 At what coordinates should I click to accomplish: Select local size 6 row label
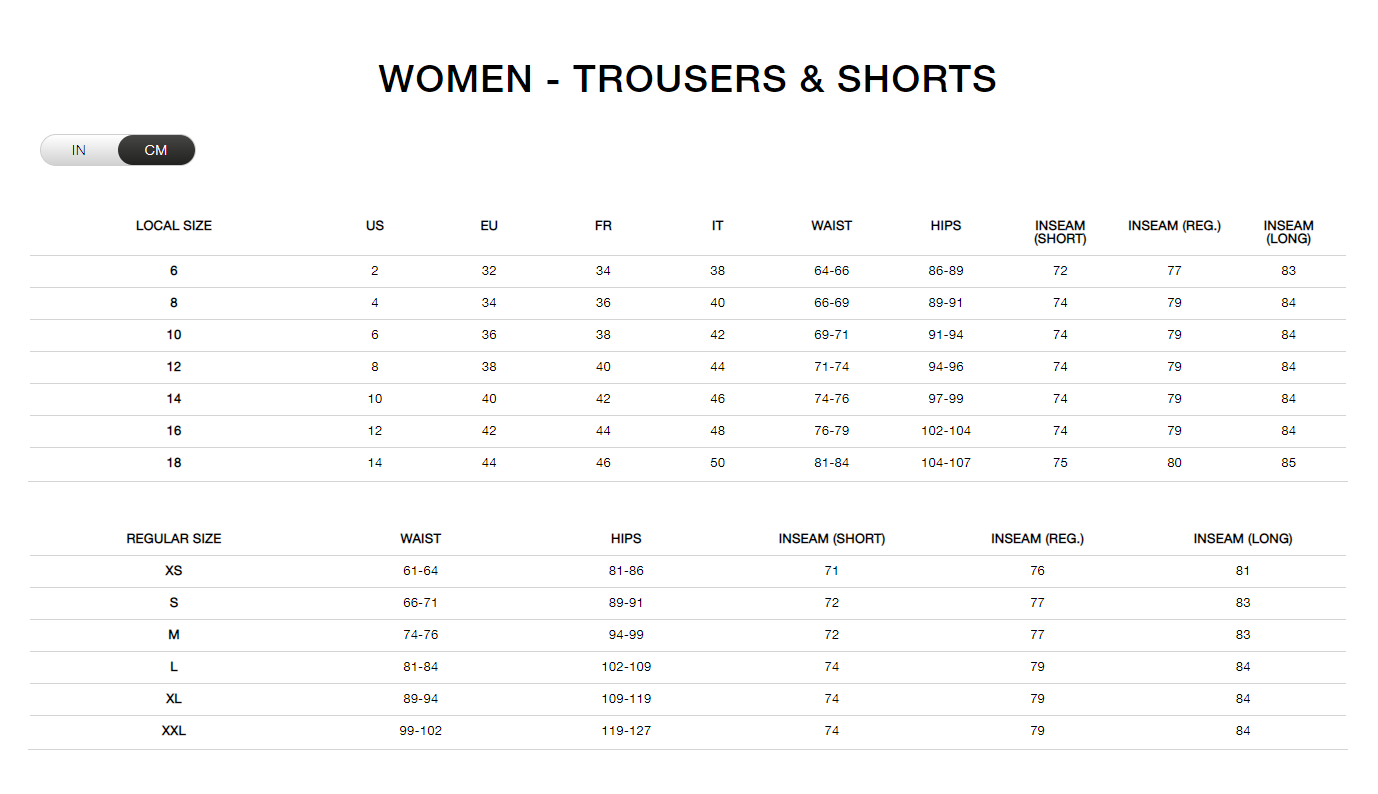click(174, 271)
